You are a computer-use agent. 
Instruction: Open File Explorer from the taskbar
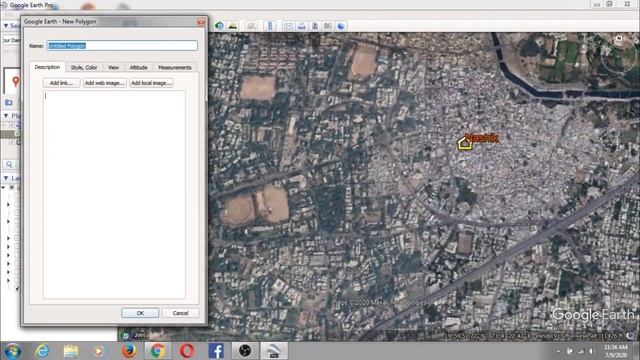[x=71, y=351]
